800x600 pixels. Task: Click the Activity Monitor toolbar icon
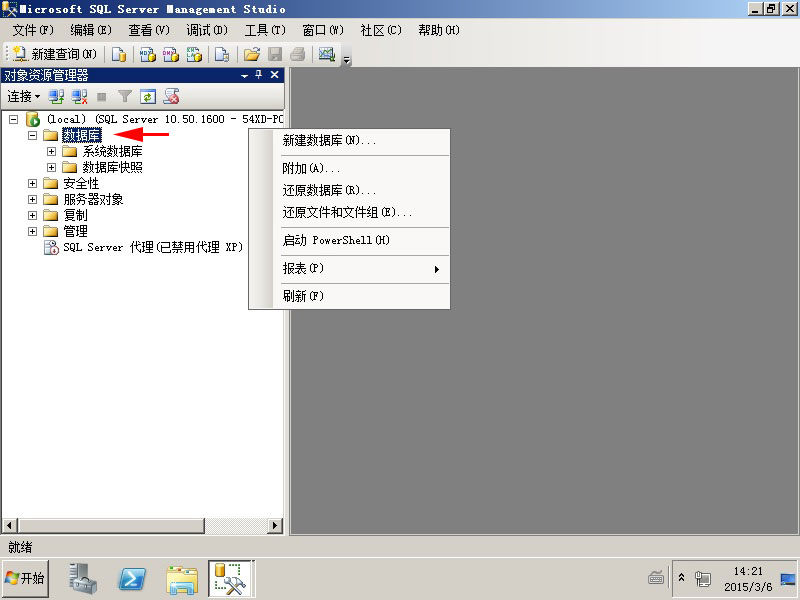(326, 54)
